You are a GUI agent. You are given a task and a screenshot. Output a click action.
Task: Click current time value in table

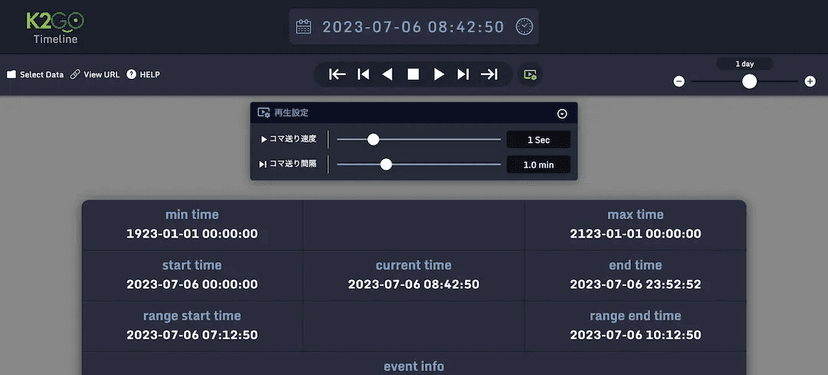tap(413, 284)
